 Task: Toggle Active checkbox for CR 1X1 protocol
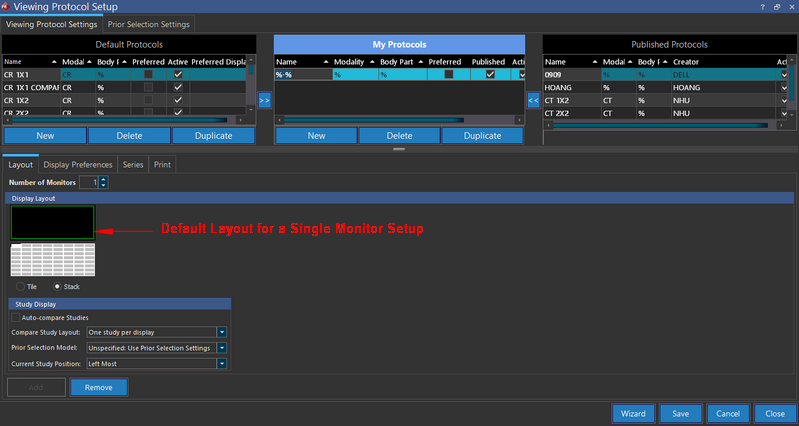(178, 74)
